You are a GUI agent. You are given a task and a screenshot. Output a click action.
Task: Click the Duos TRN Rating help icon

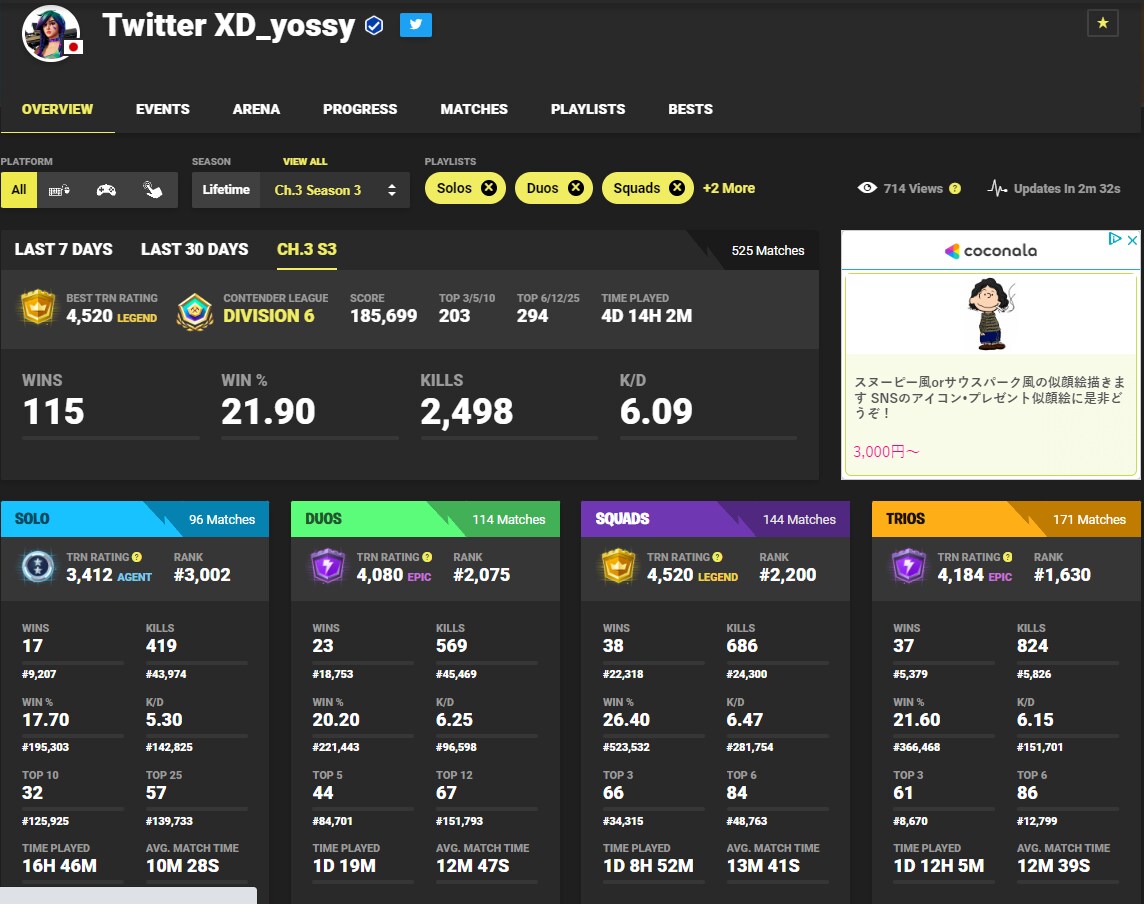(x=428, y=557)
